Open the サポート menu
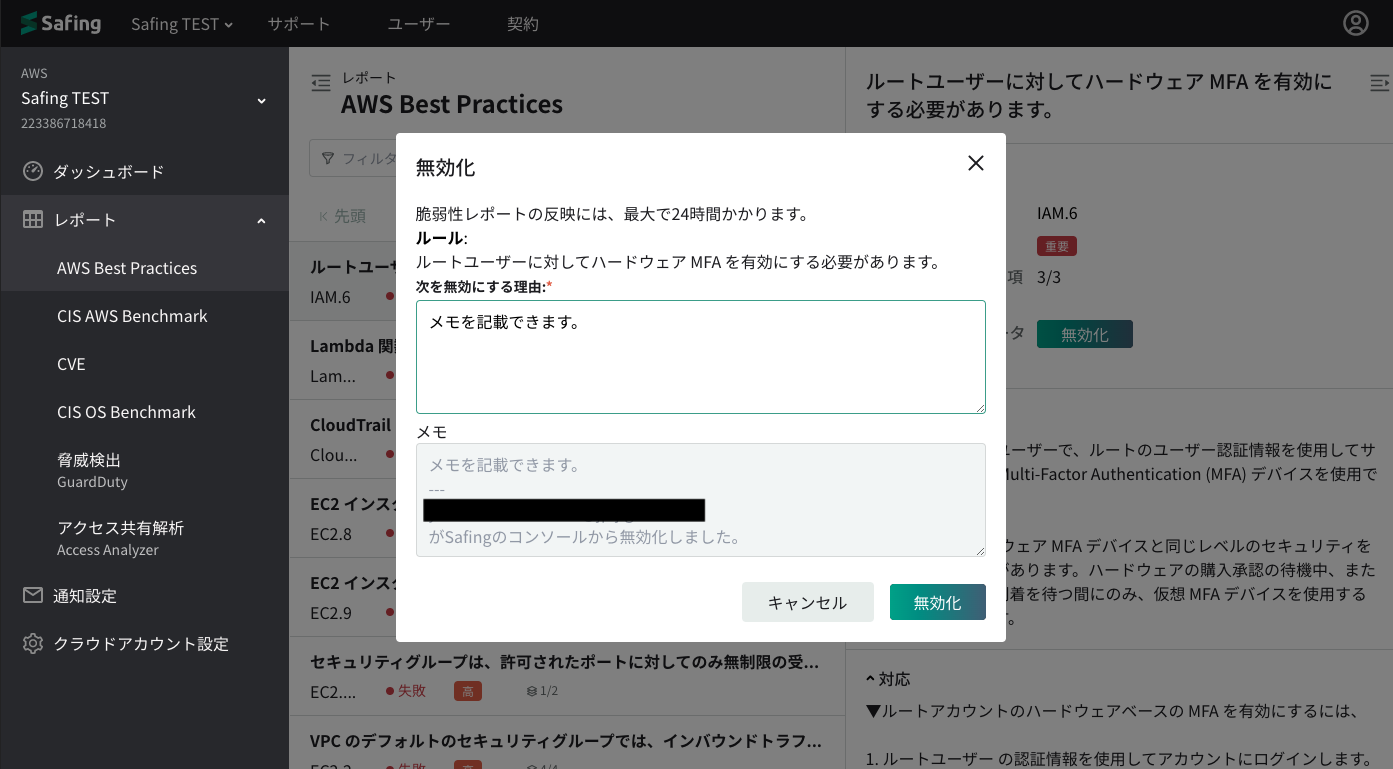The height and width of the screenshot is (769, 1393). click(298, 24)
